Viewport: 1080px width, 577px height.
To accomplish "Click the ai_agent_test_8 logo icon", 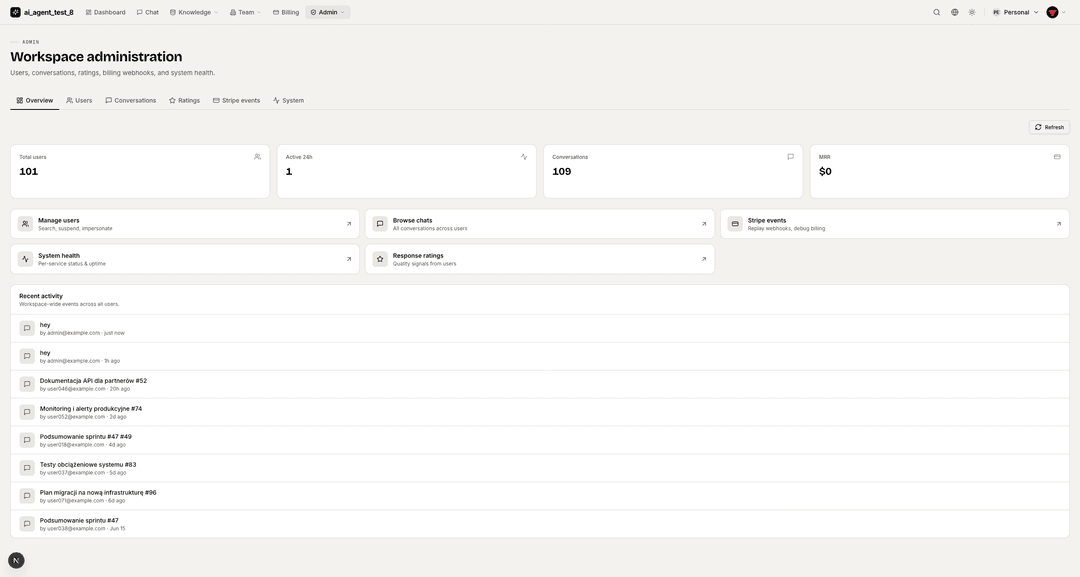I will 15,12.
